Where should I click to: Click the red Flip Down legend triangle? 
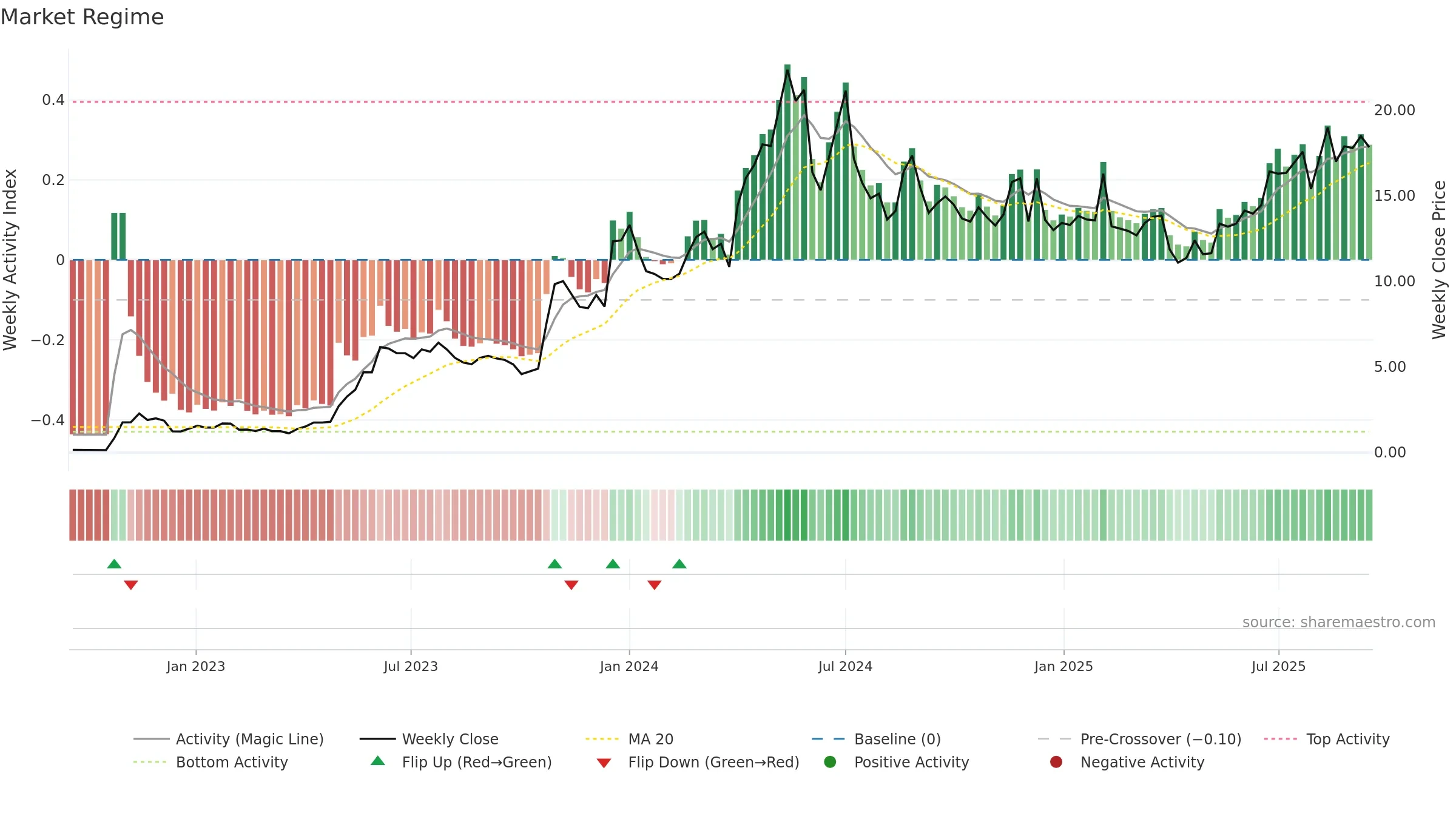[x=604, y=763]
